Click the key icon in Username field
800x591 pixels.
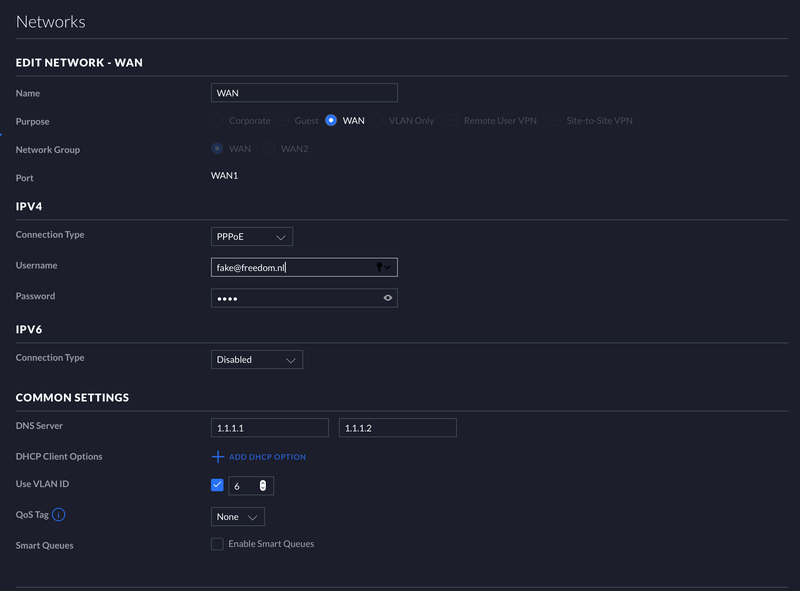click(380, 266)
